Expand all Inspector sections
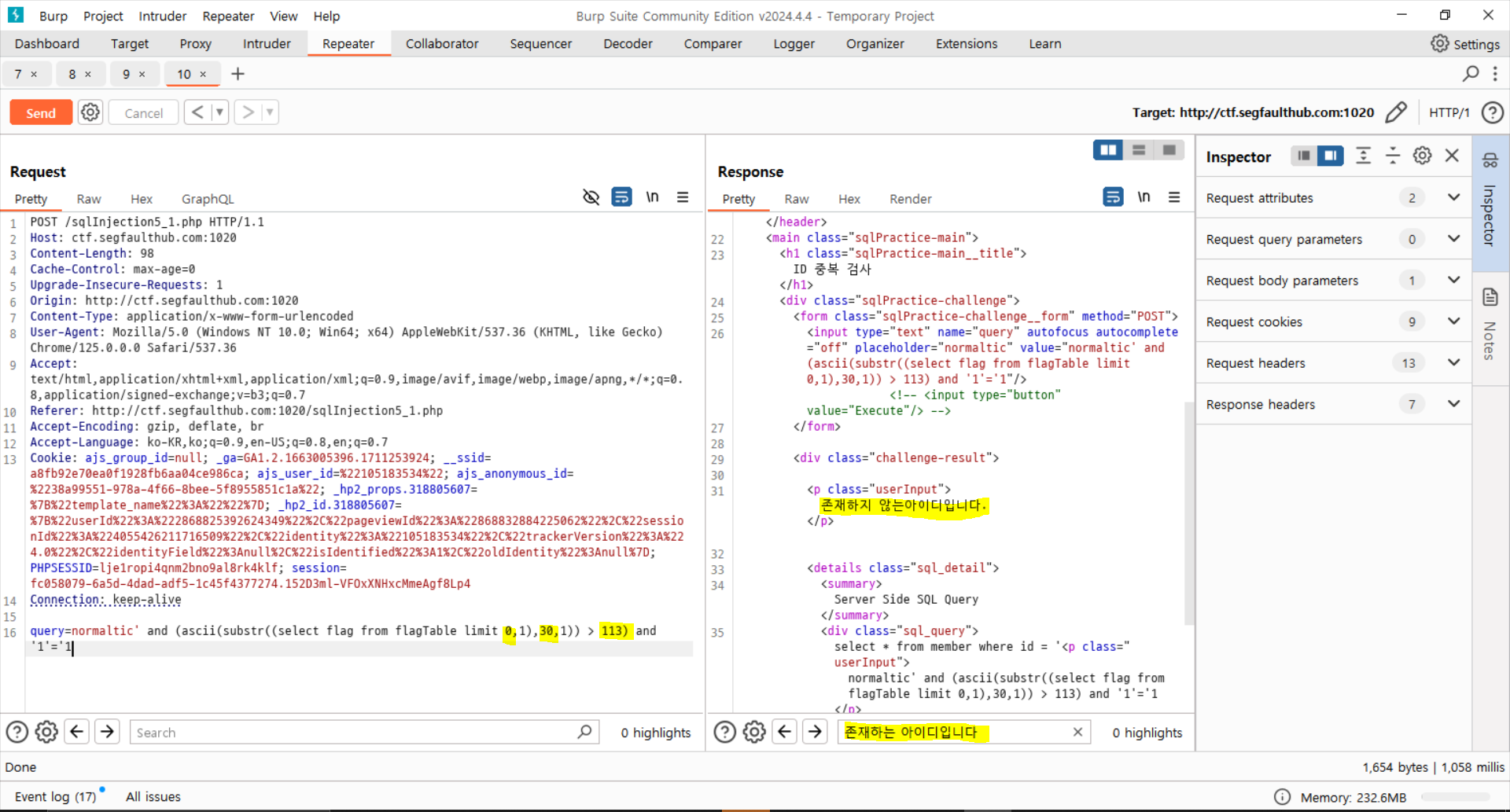The height and width of the screenshot is (812, 1510). 1363,156
